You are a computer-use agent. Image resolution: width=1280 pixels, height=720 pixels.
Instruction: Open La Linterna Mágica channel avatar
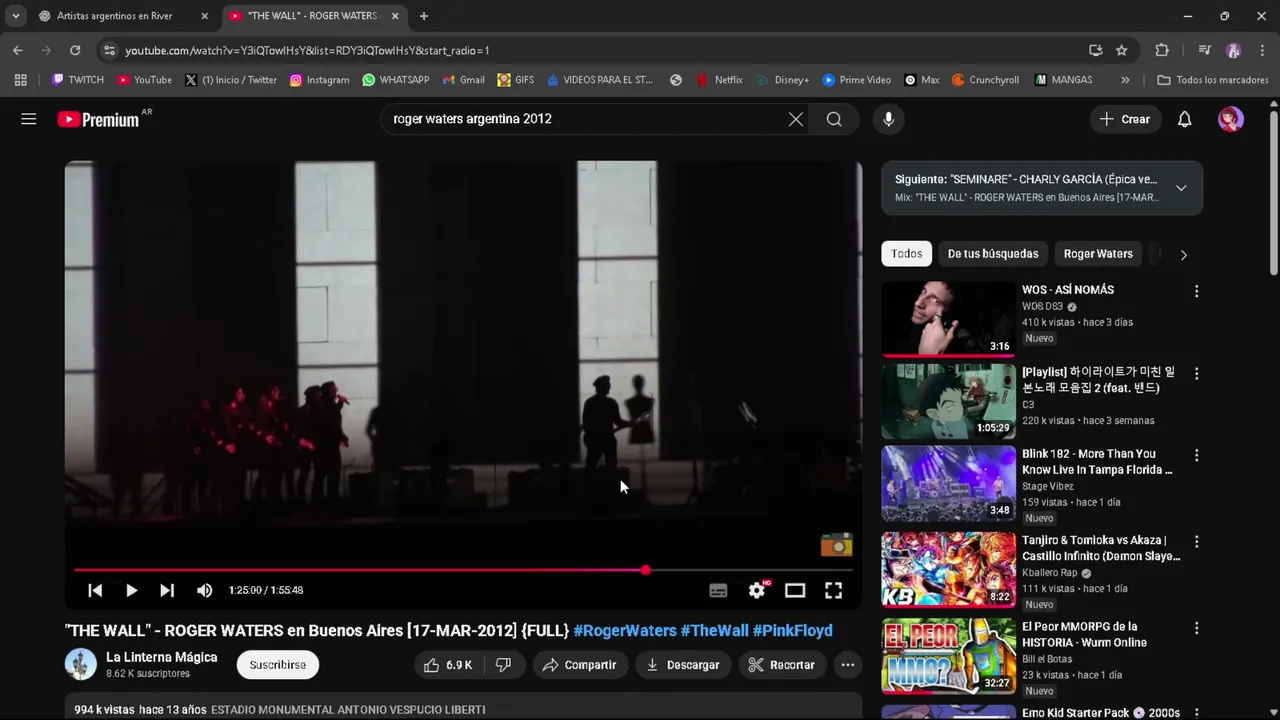pyautogui.click(x=81, y=664)
